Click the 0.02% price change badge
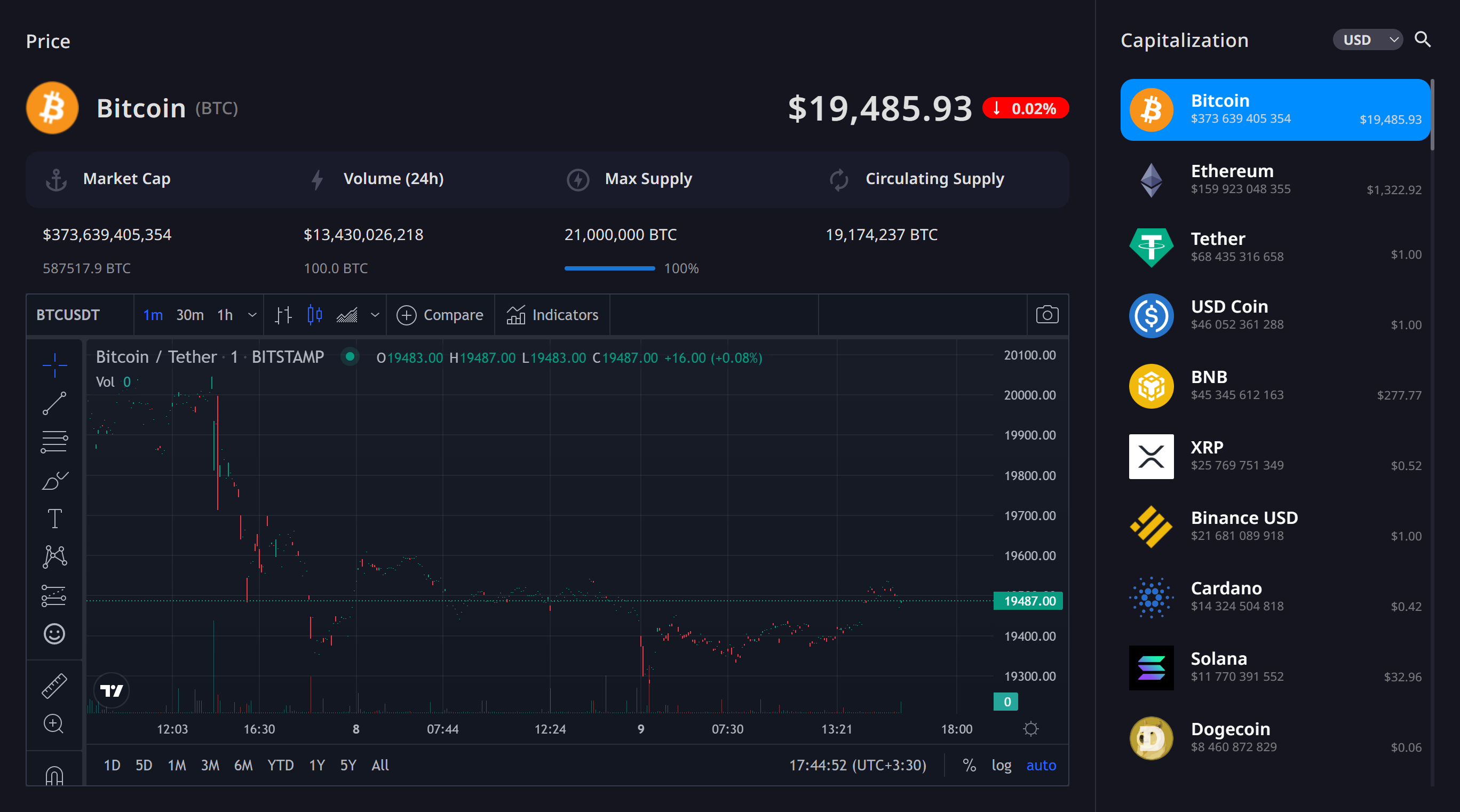1460x812 pixels. tap(1026, 108)
